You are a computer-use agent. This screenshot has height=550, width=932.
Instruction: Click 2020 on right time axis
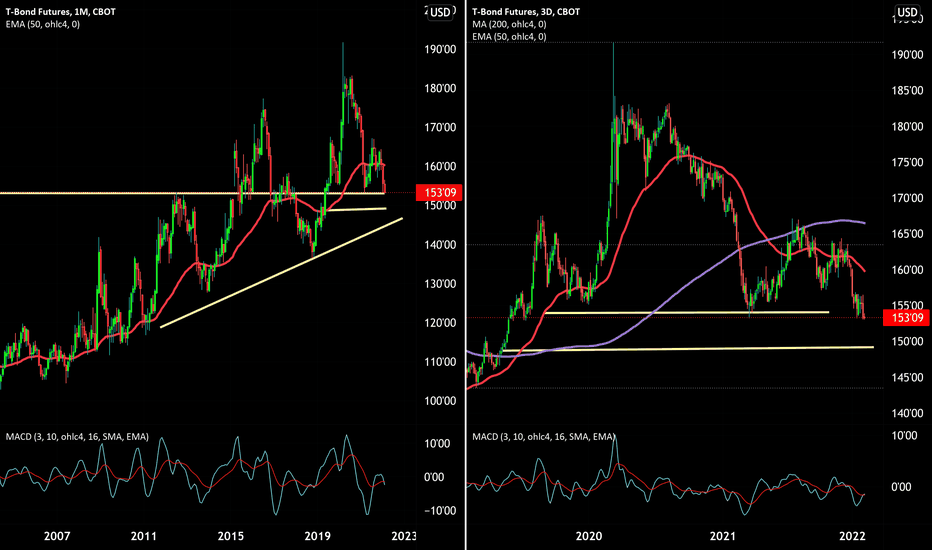coord(589,536)
